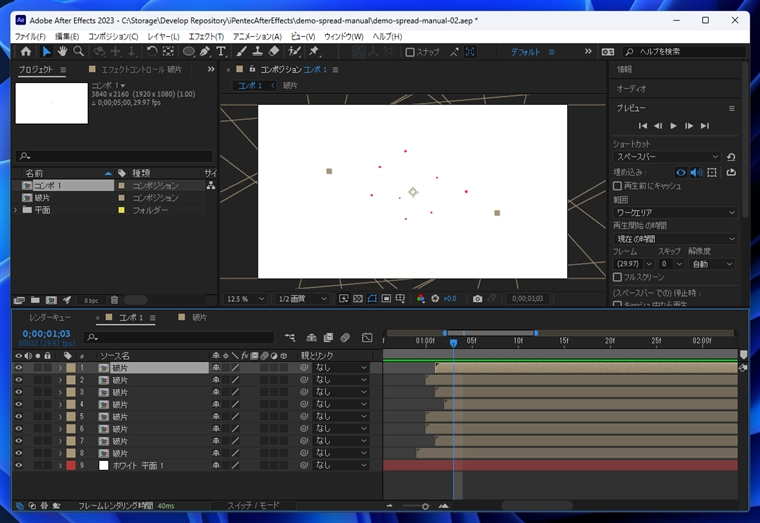This screenshot has height=523, width=760.
Task: Toggle the graph editor in timeline
Action: (x=367, y=337)
